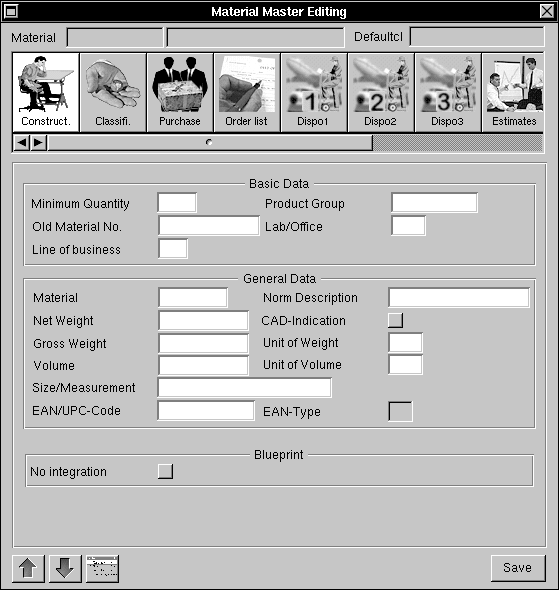Open the Dispo3 section icon
Image resolution: width=559 pixels, height=590 pixels.
(448, 93)
